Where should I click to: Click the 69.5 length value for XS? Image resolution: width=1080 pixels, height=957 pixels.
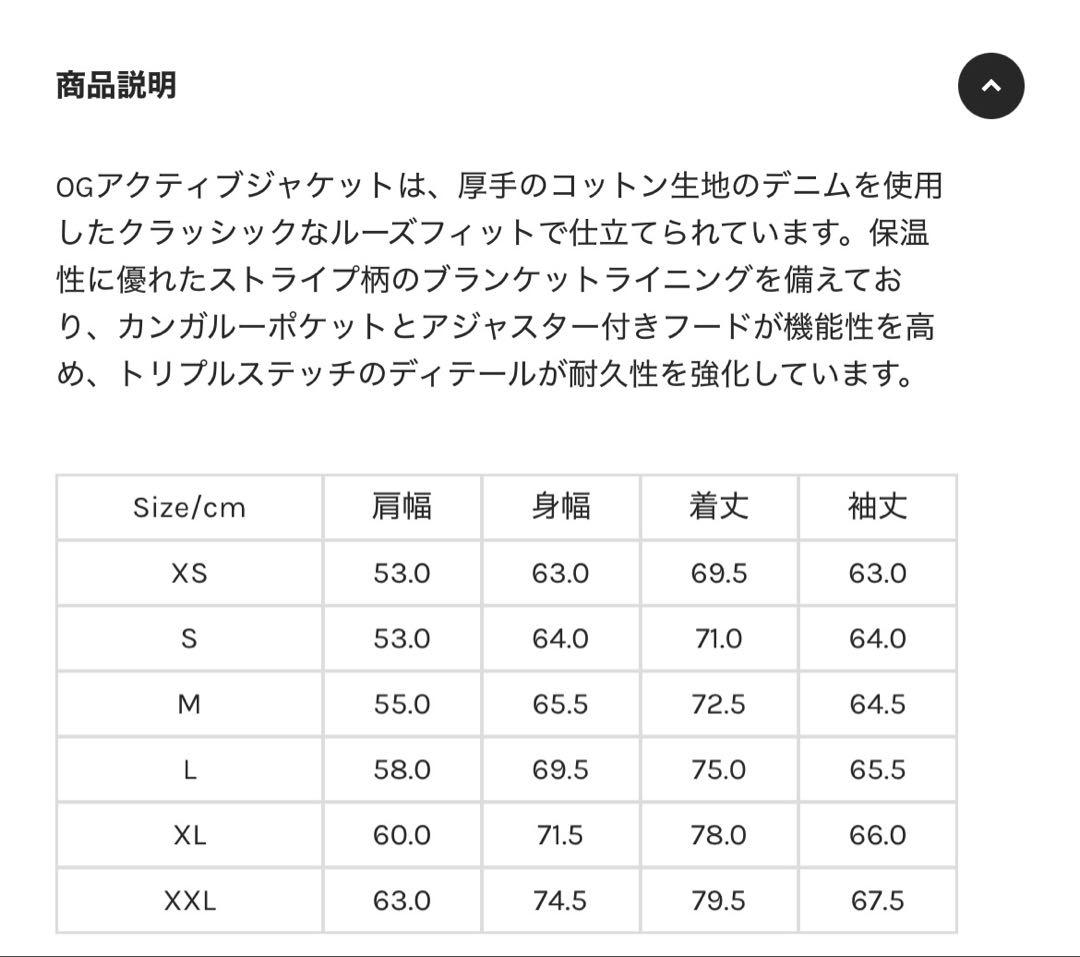718,573
